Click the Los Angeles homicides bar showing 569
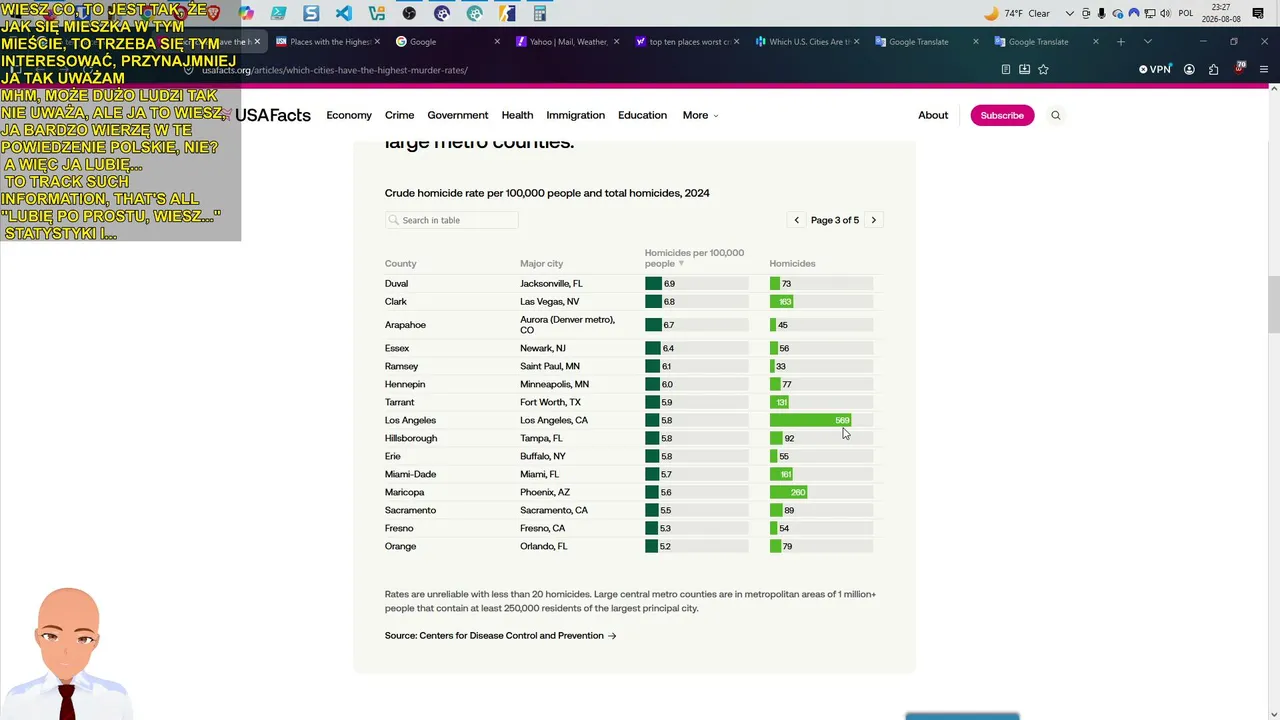Screen dimensions: 1280x720 810,420
